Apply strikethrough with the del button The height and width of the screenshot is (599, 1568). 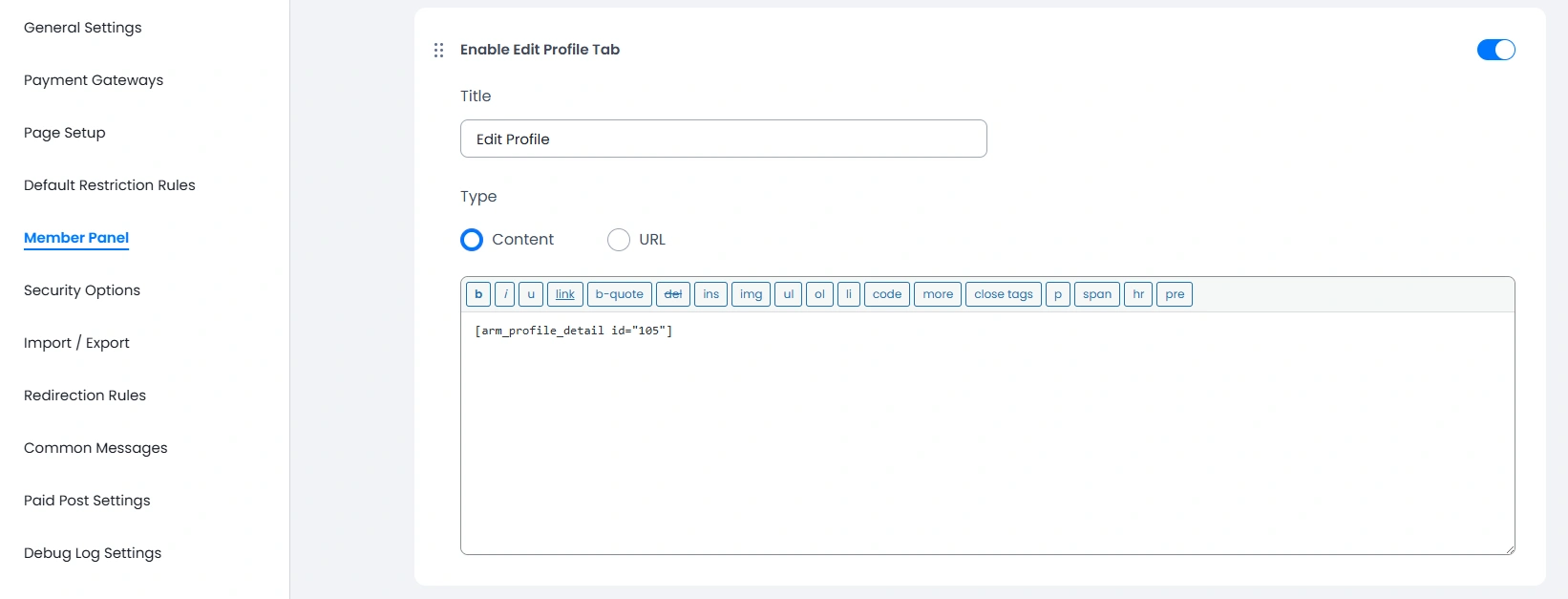point(673,294)
